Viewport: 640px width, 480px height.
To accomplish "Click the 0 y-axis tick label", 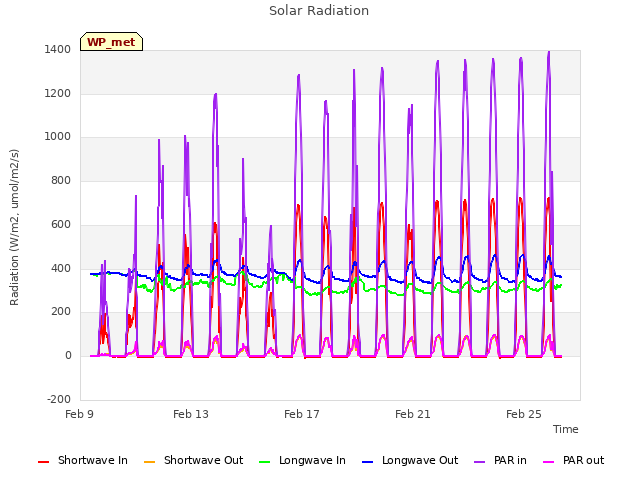I will coord(68,356).
